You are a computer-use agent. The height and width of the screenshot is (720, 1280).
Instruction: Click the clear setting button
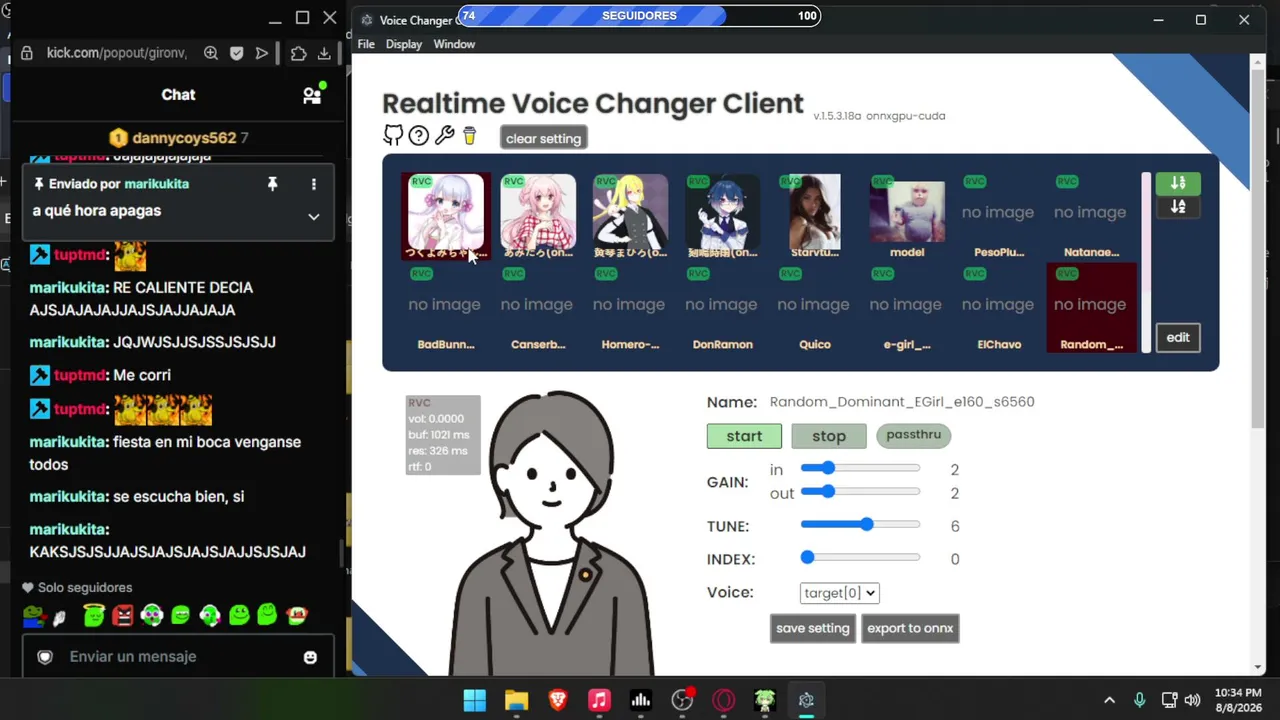(x=543, y=138)
